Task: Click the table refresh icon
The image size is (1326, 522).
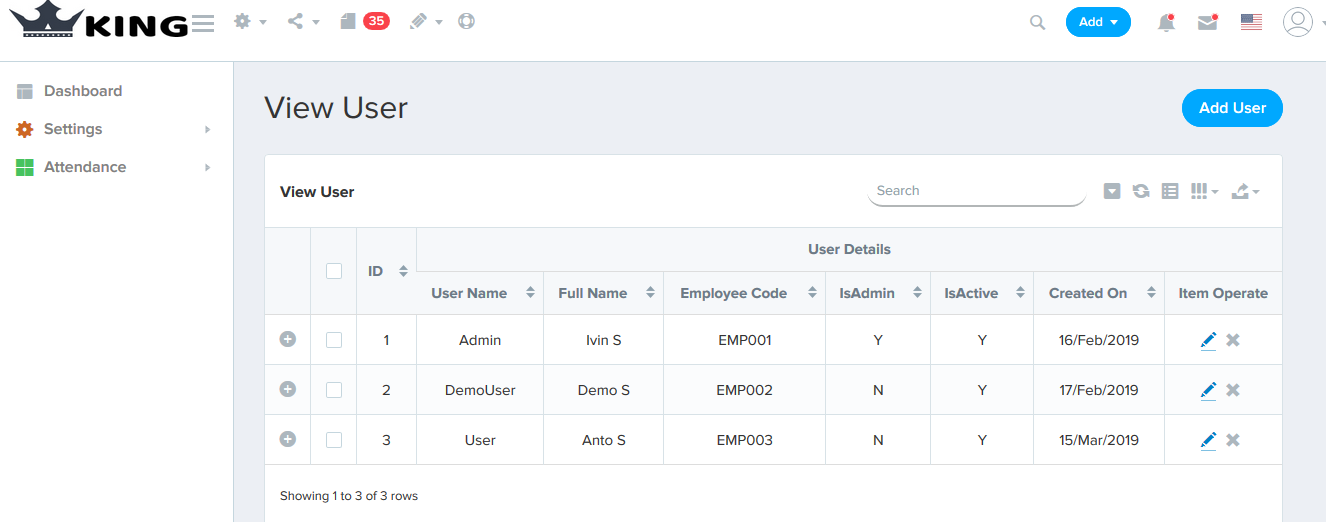Action: (1141, 191)
